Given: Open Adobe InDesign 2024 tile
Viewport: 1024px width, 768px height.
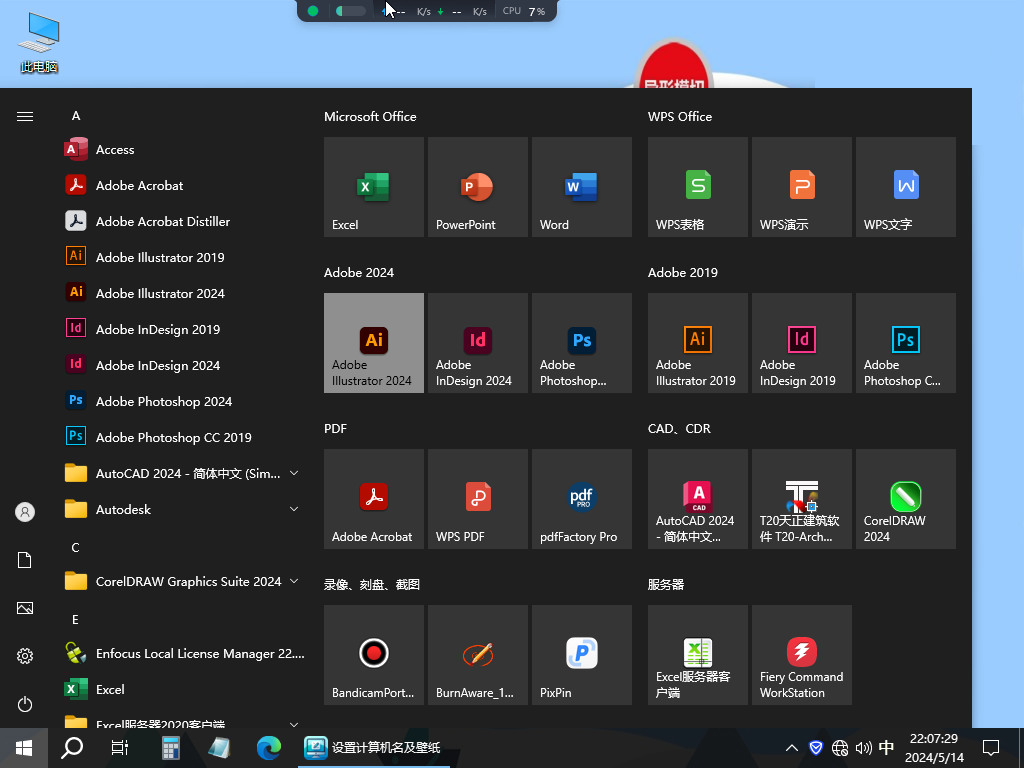Looking at the screenshot, I should [477, 343].
